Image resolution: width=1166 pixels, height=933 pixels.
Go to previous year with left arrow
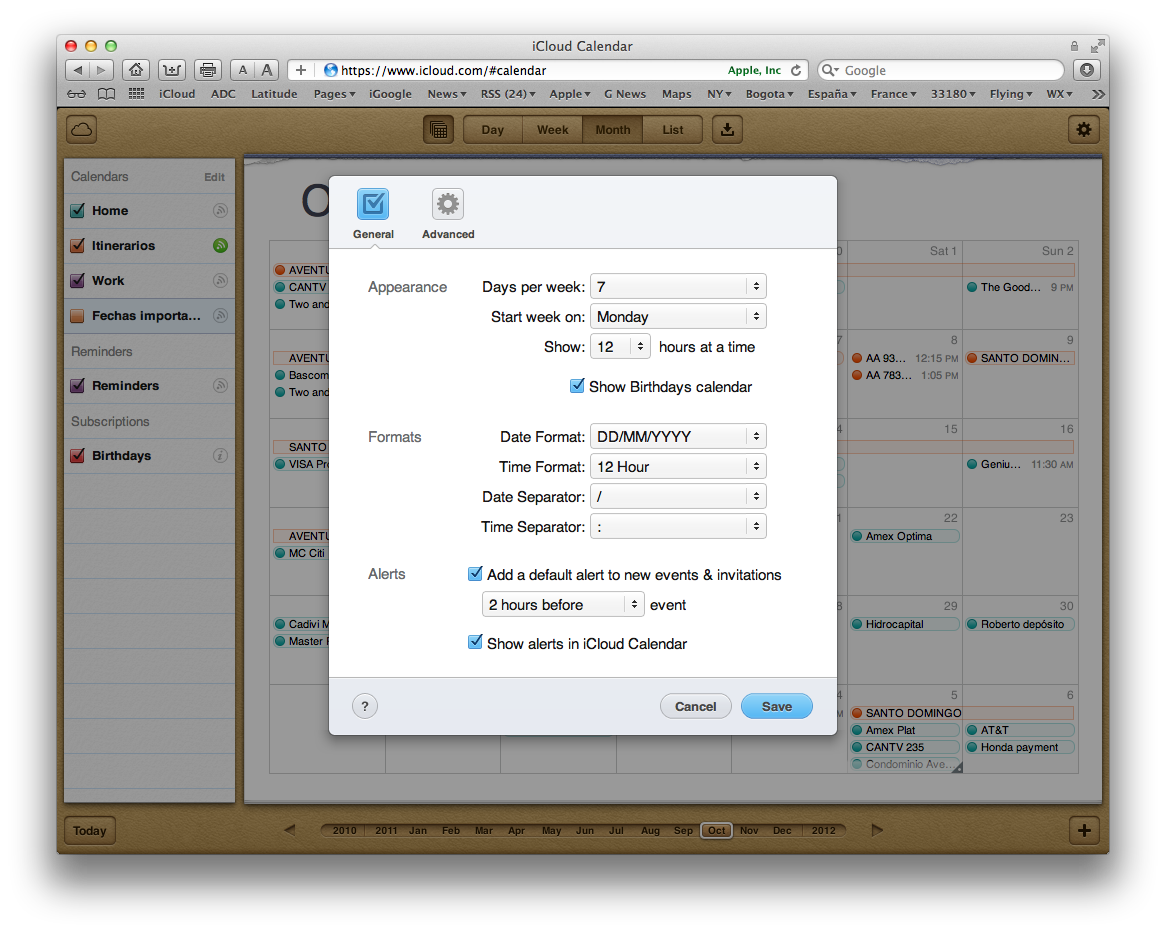[290, 830]
